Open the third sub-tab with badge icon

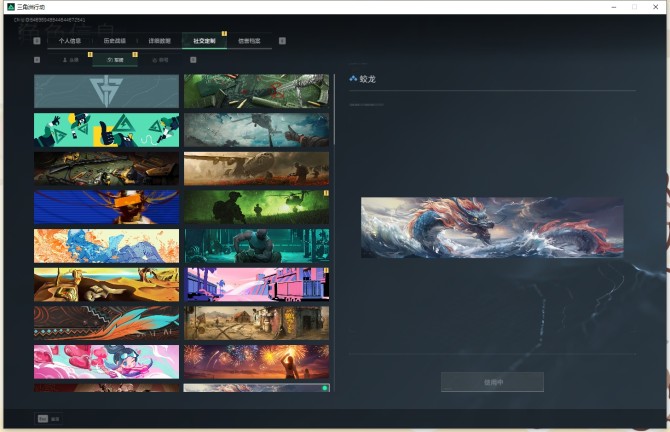[160, 60]
